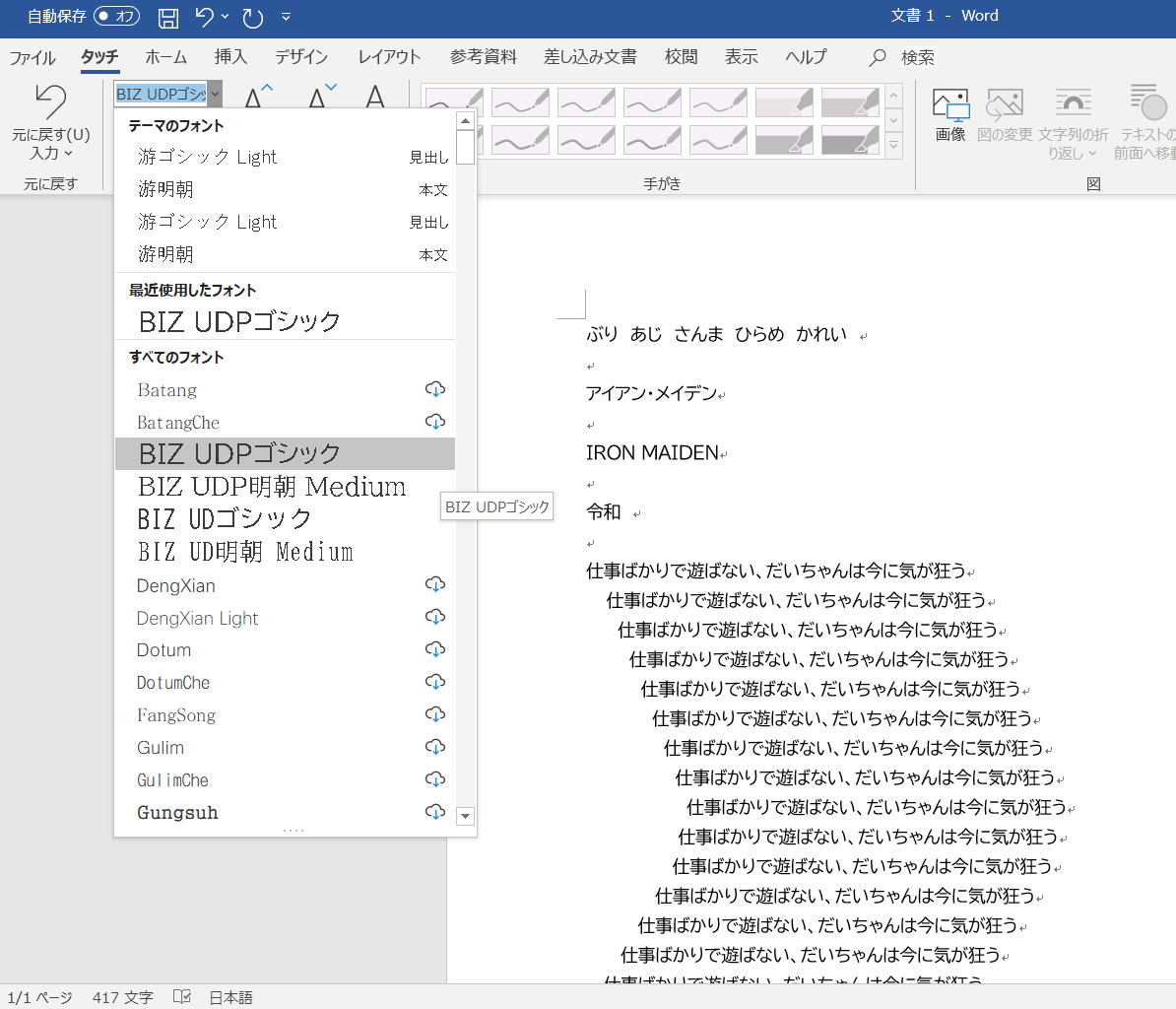The width and height of the screenshot is (1176, 1009).
Task: Select BIZ UDP明朝 Medium font
Action: click(x=285, y=487)
